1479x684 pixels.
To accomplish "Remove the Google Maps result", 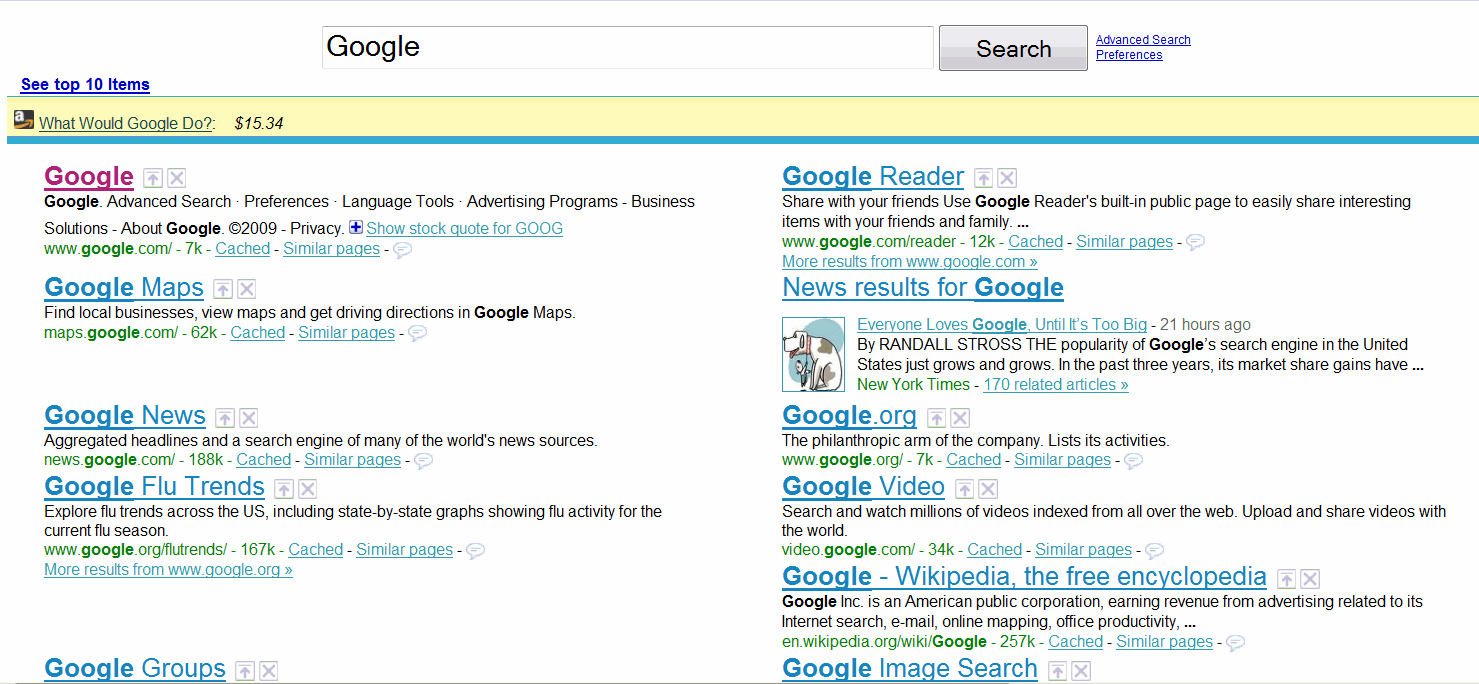I will (247, 289).
